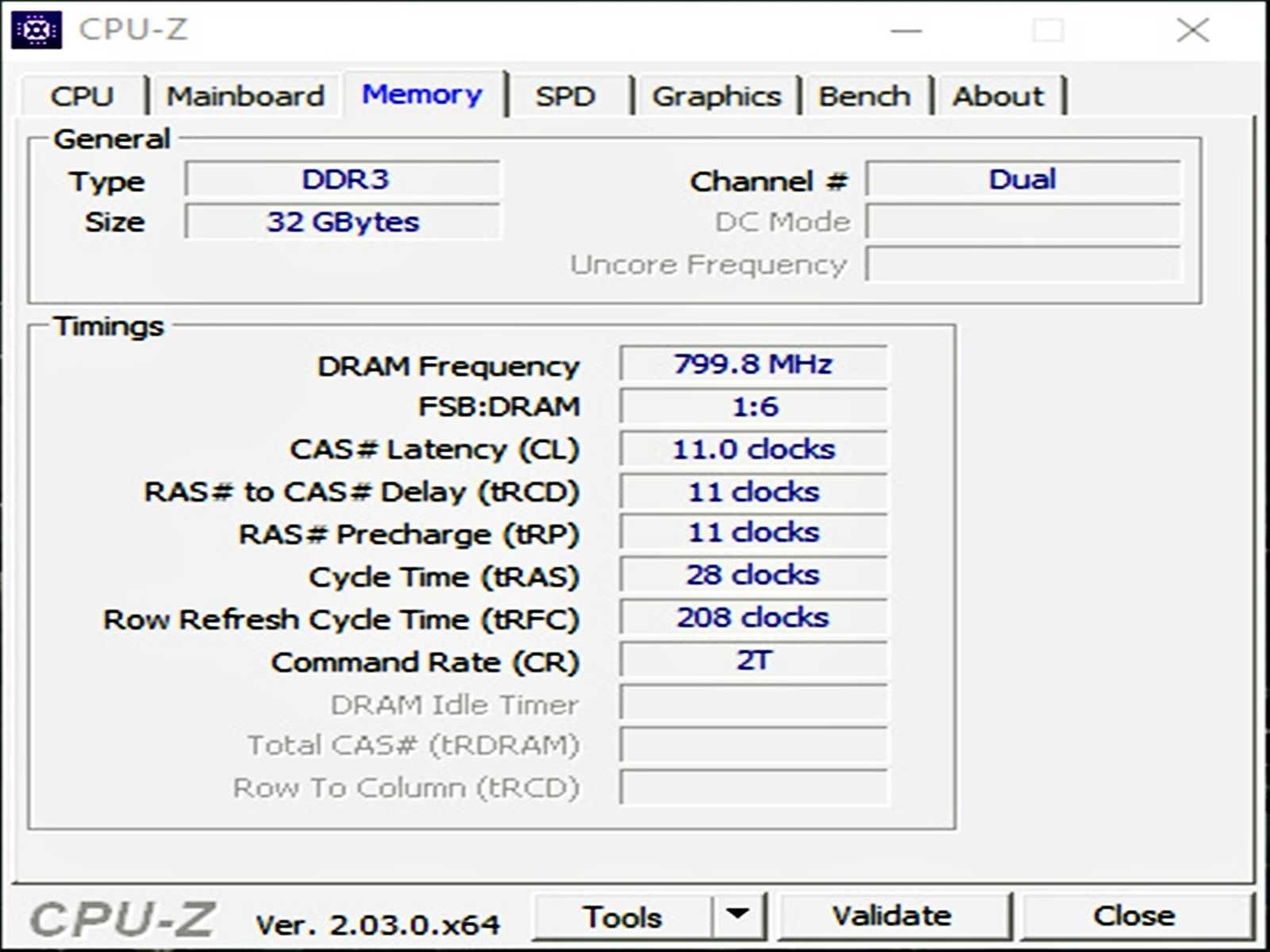Minimize the CPU-Z window

(906, 30)
